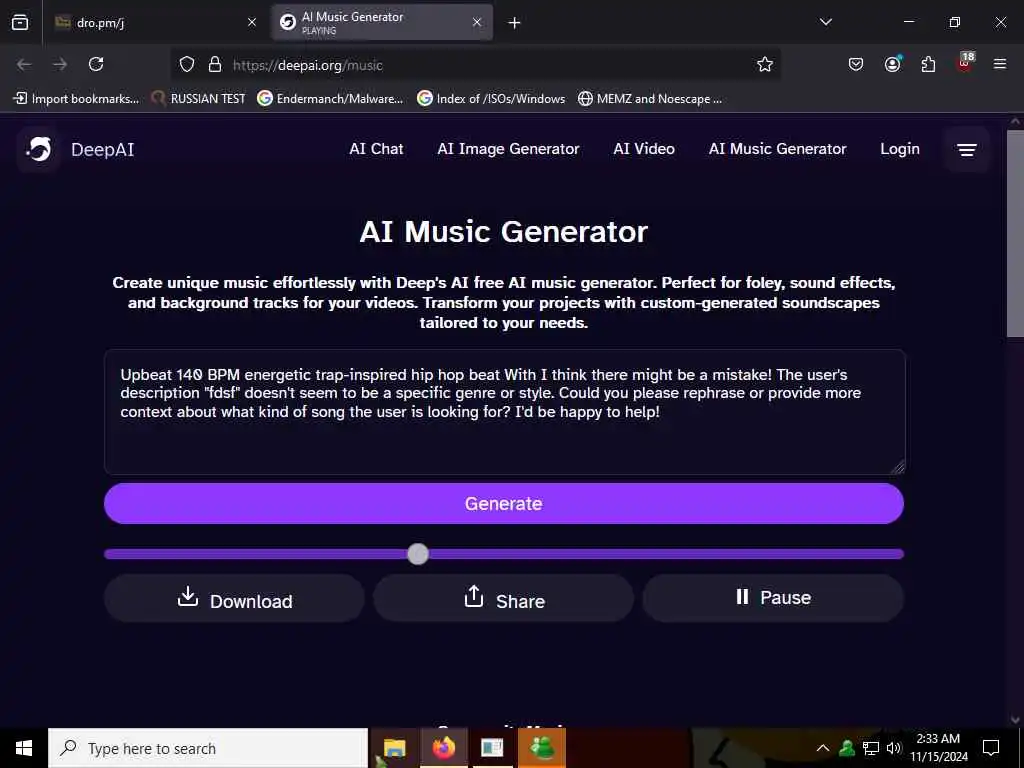Click the site padlock icon
Image resolution: width=1024 pixels, height=768 pixels.
point(215,64)
